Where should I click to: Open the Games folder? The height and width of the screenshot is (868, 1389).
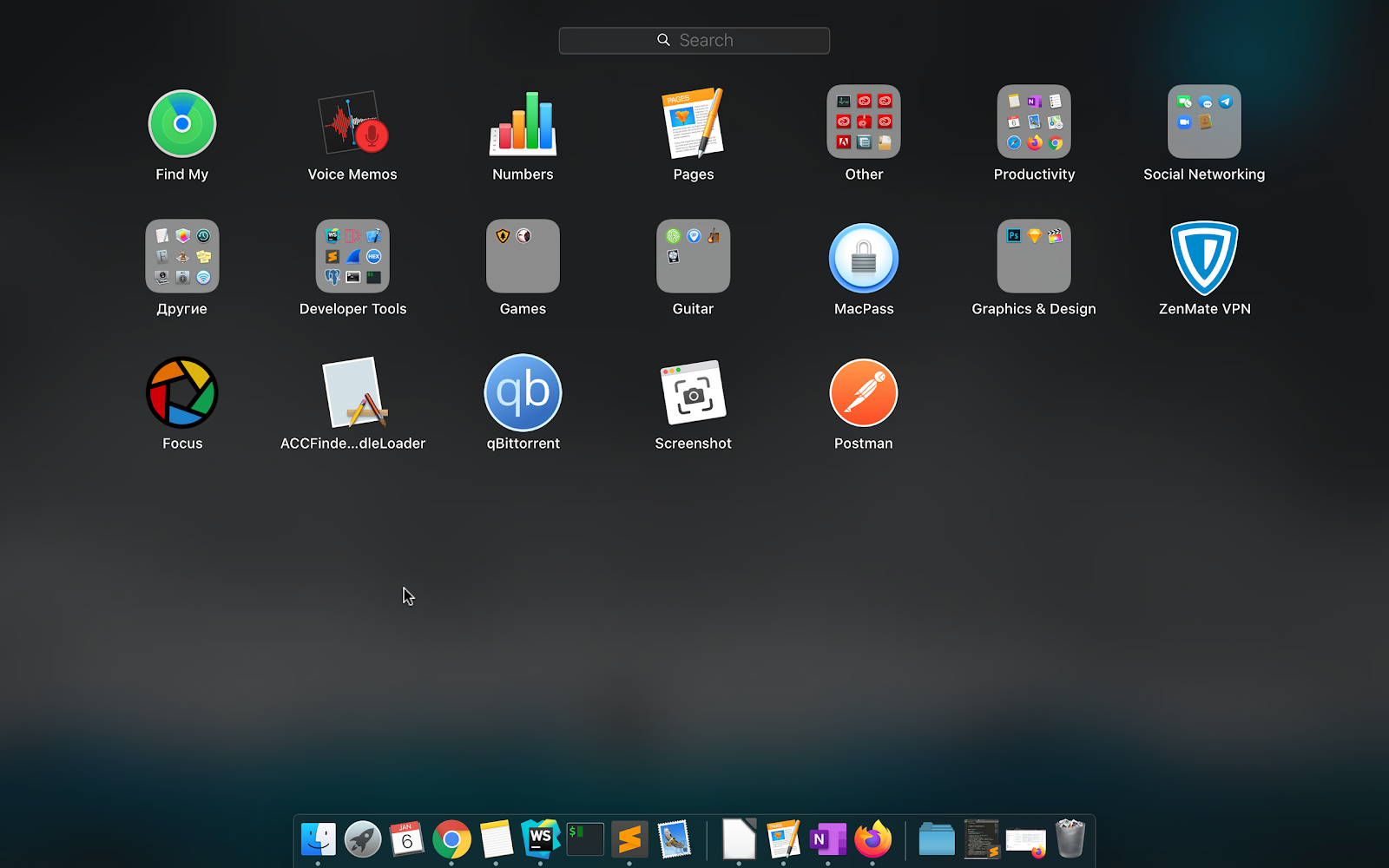pyautogui.click(x=523, y=256)
